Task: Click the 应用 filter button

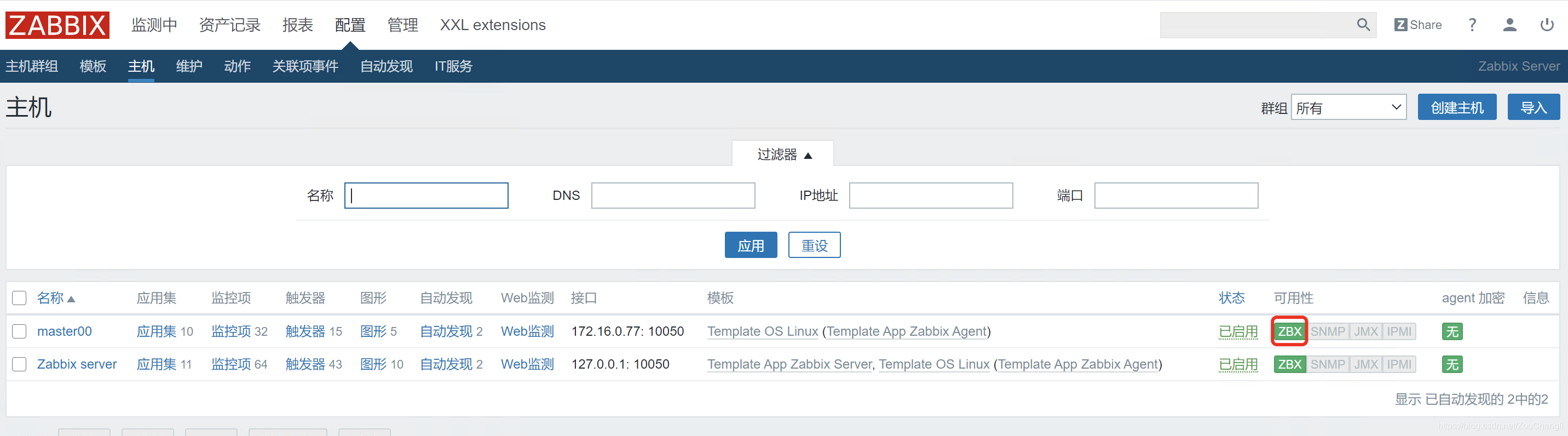Action: click(x=751, y=245)
